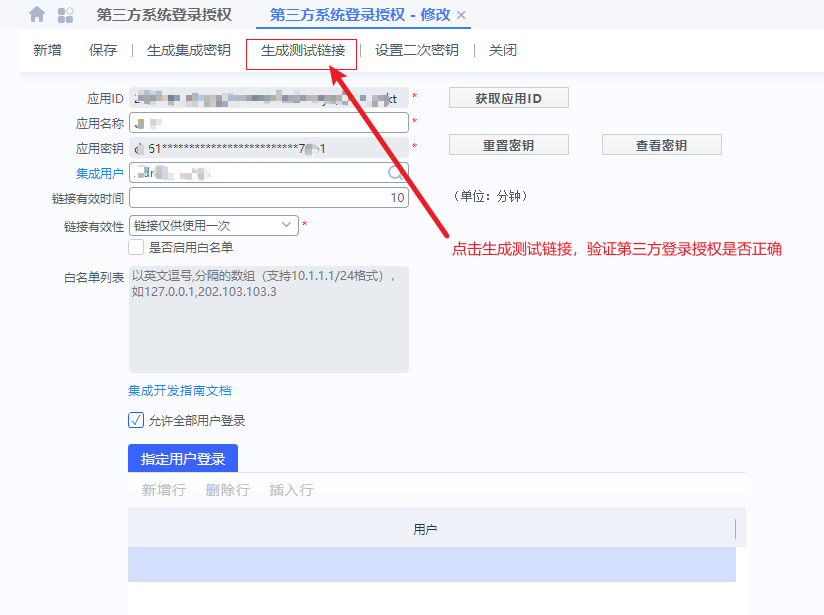The width and height of the screenshot is (824, 615).
Task: Click the 重置密钥 button
Action: point(508,145)
